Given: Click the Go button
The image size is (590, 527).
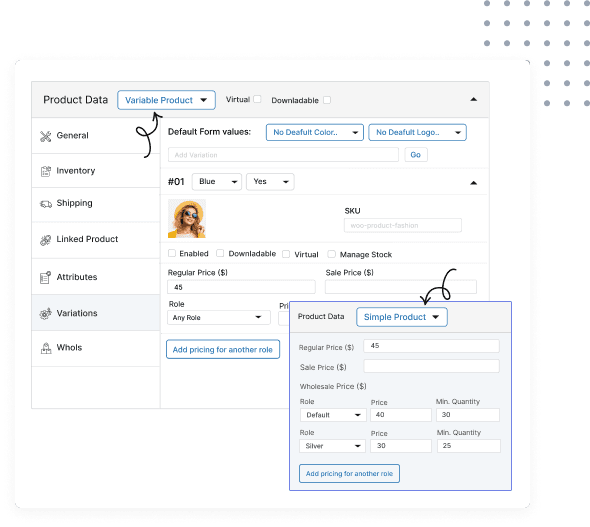Looking at the screenshot, I should tap(416, 155).
